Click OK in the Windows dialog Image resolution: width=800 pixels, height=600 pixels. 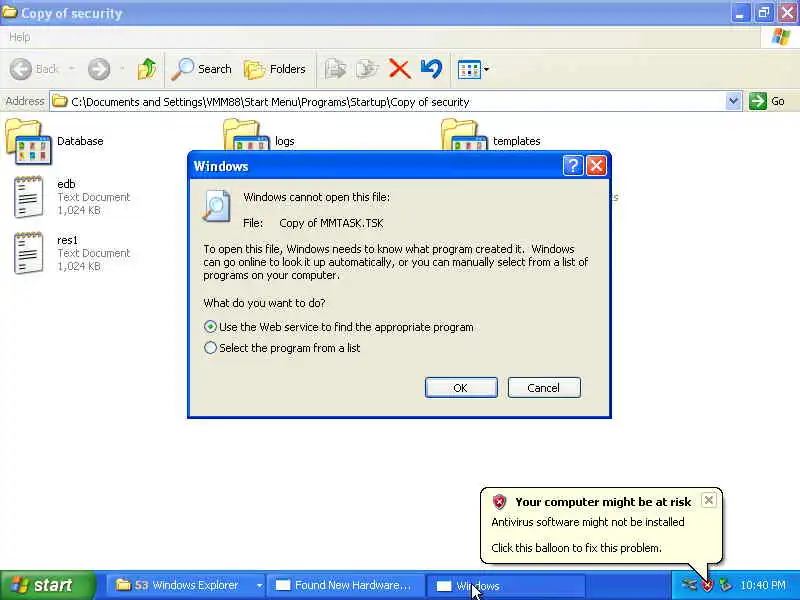click(461, 388)
